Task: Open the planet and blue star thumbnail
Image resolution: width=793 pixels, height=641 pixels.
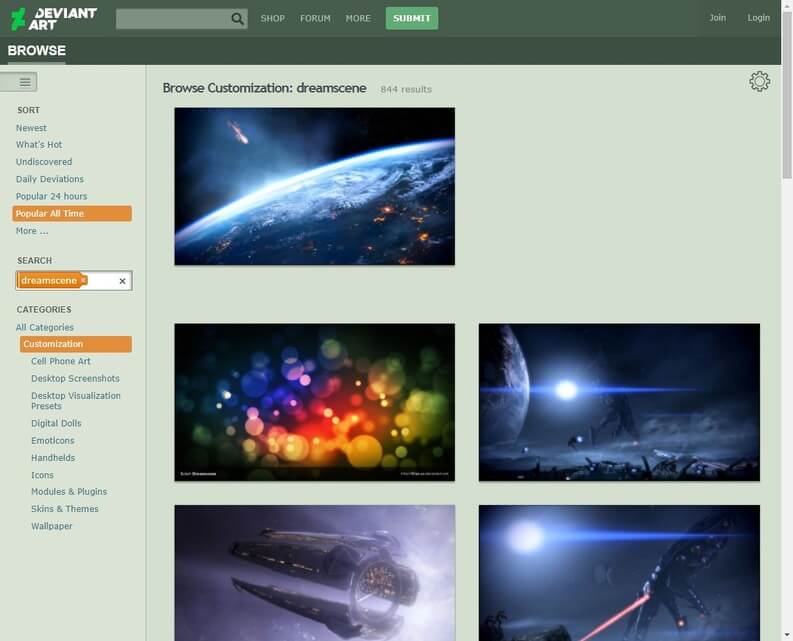Action: pyautogui.click(x=619, y=402)
